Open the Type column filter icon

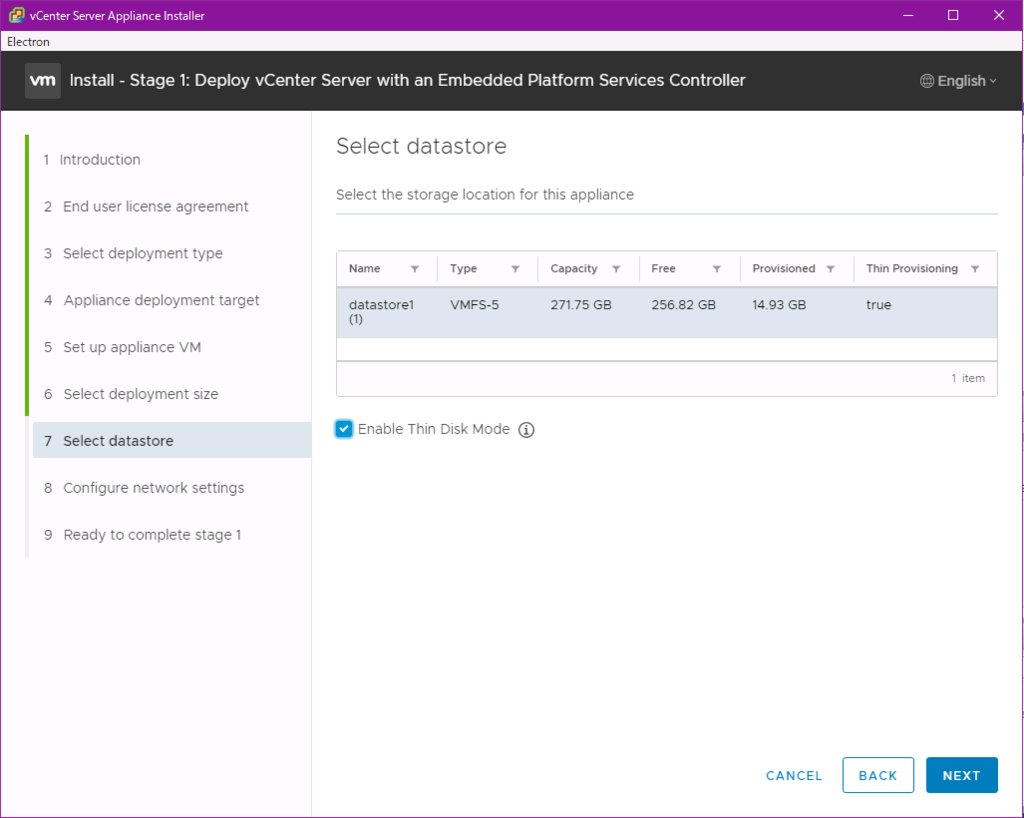(515, 269)
